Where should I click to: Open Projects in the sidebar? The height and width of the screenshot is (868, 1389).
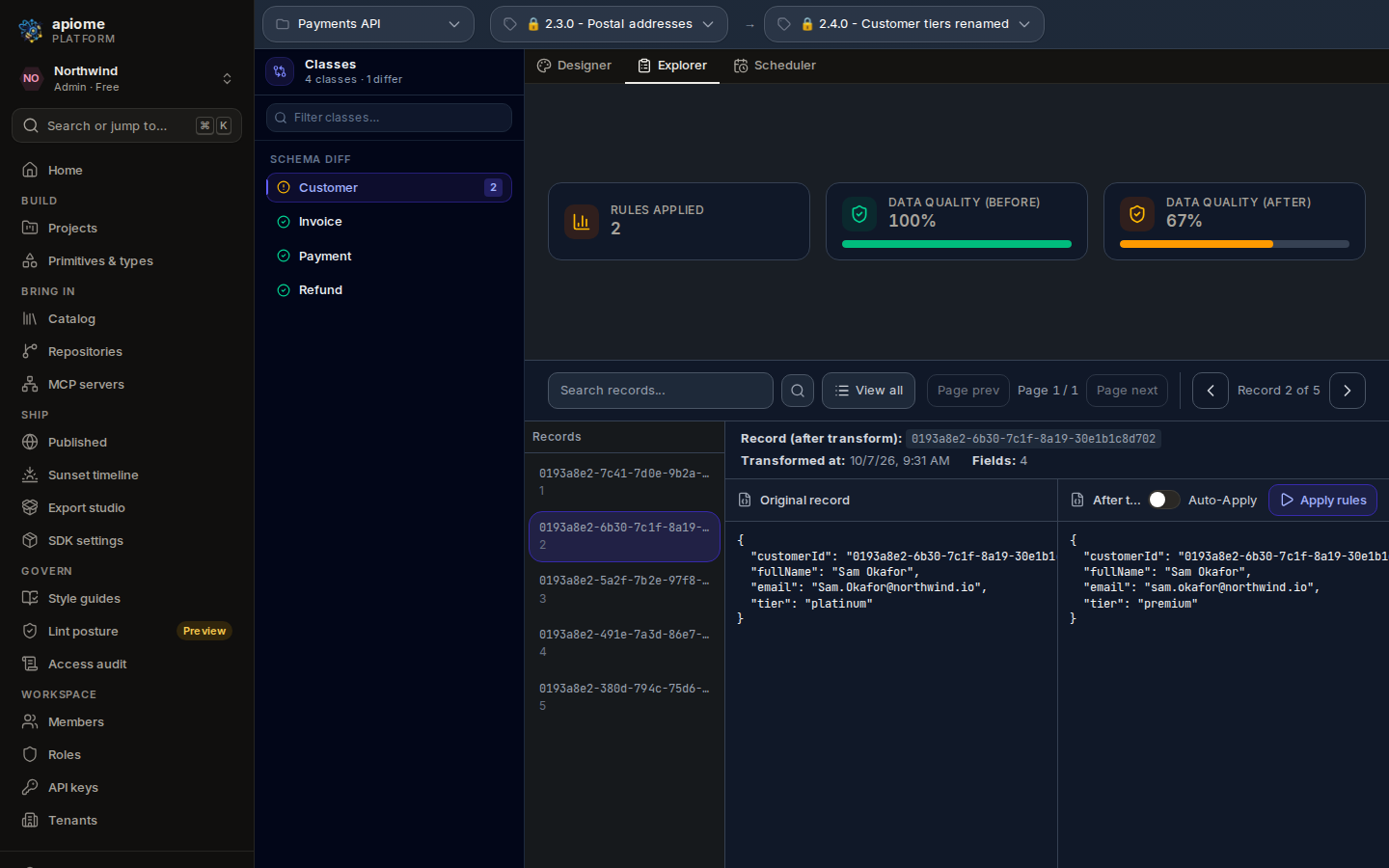coord(126,228)
